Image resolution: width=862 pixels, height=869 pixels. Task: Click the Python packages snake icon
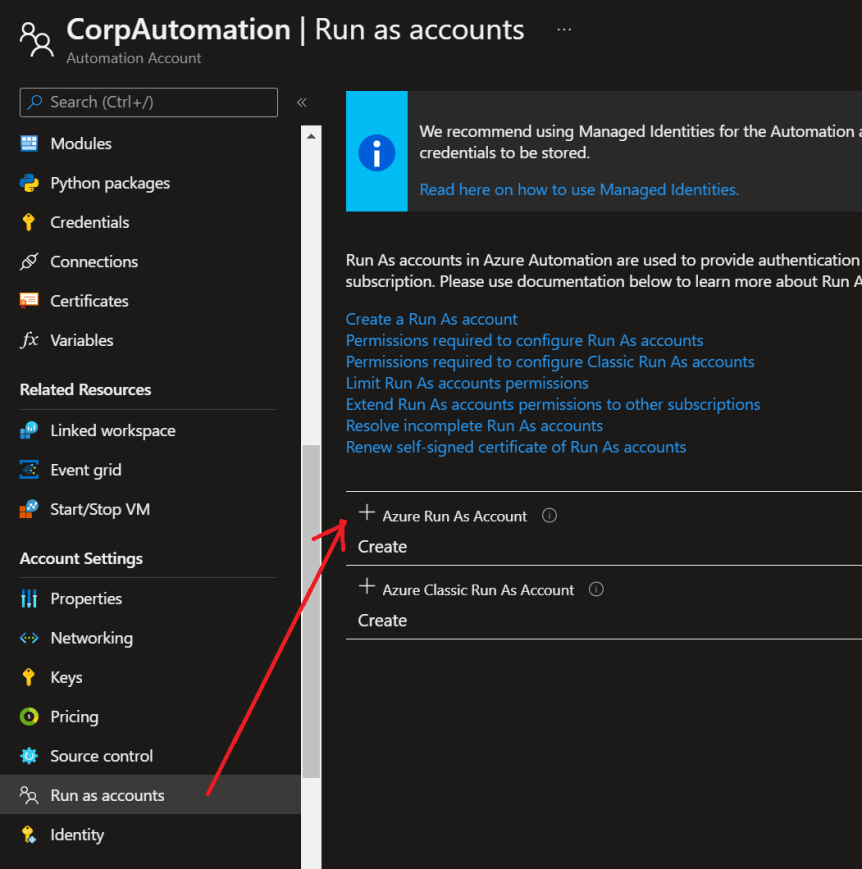pos(29,183)
